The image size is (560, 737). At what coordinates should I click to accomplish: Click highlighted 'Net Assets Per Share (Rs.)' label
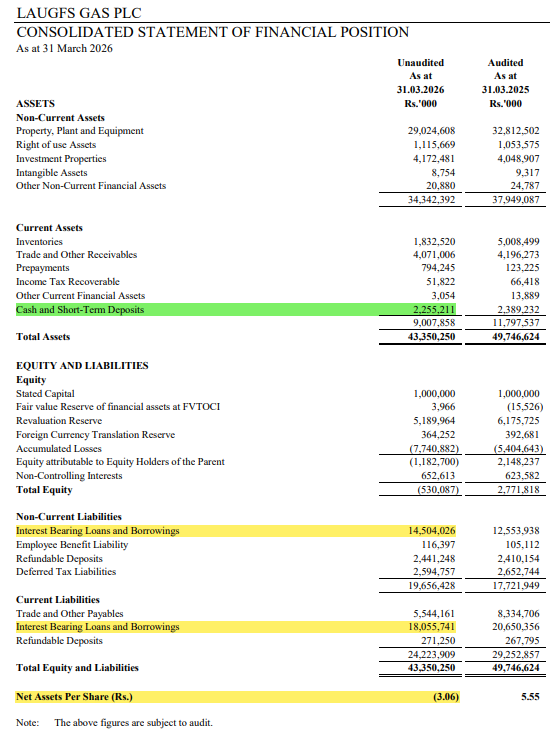[74, 697]
